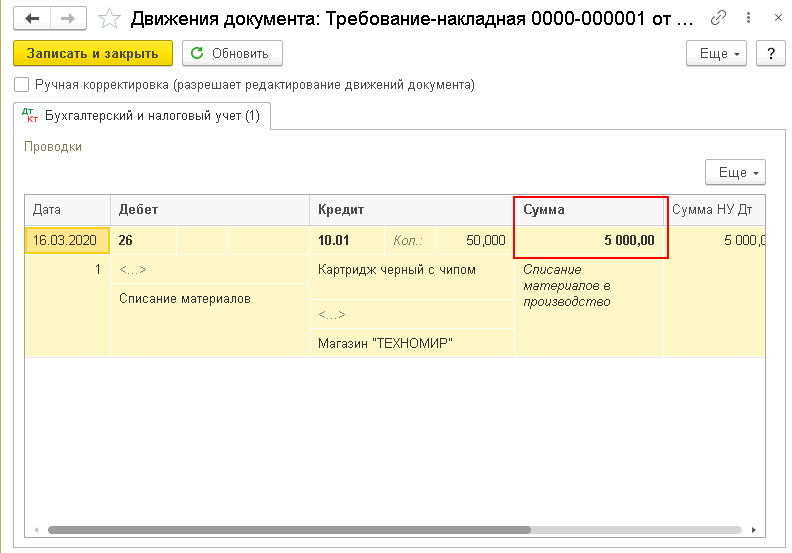The height and width of the screenshot is (553, 792).
Task: Click Обновить to refresh
Action: (x=232, y=53)
